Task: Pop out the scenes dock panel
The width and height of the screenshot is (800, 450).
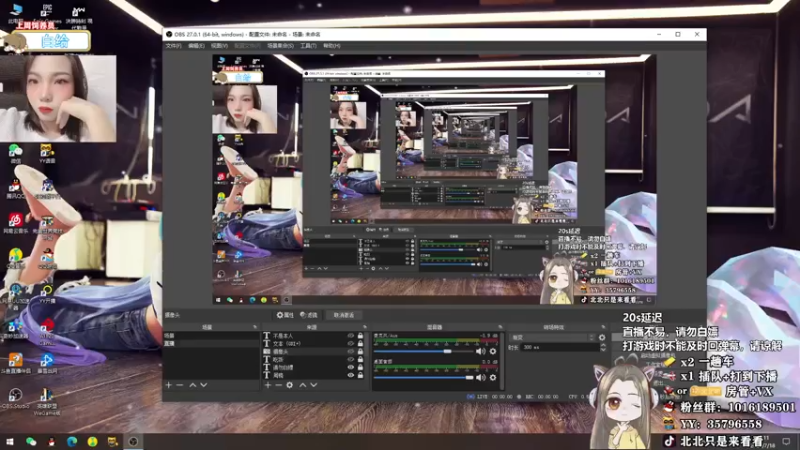Action: (255, 327)
